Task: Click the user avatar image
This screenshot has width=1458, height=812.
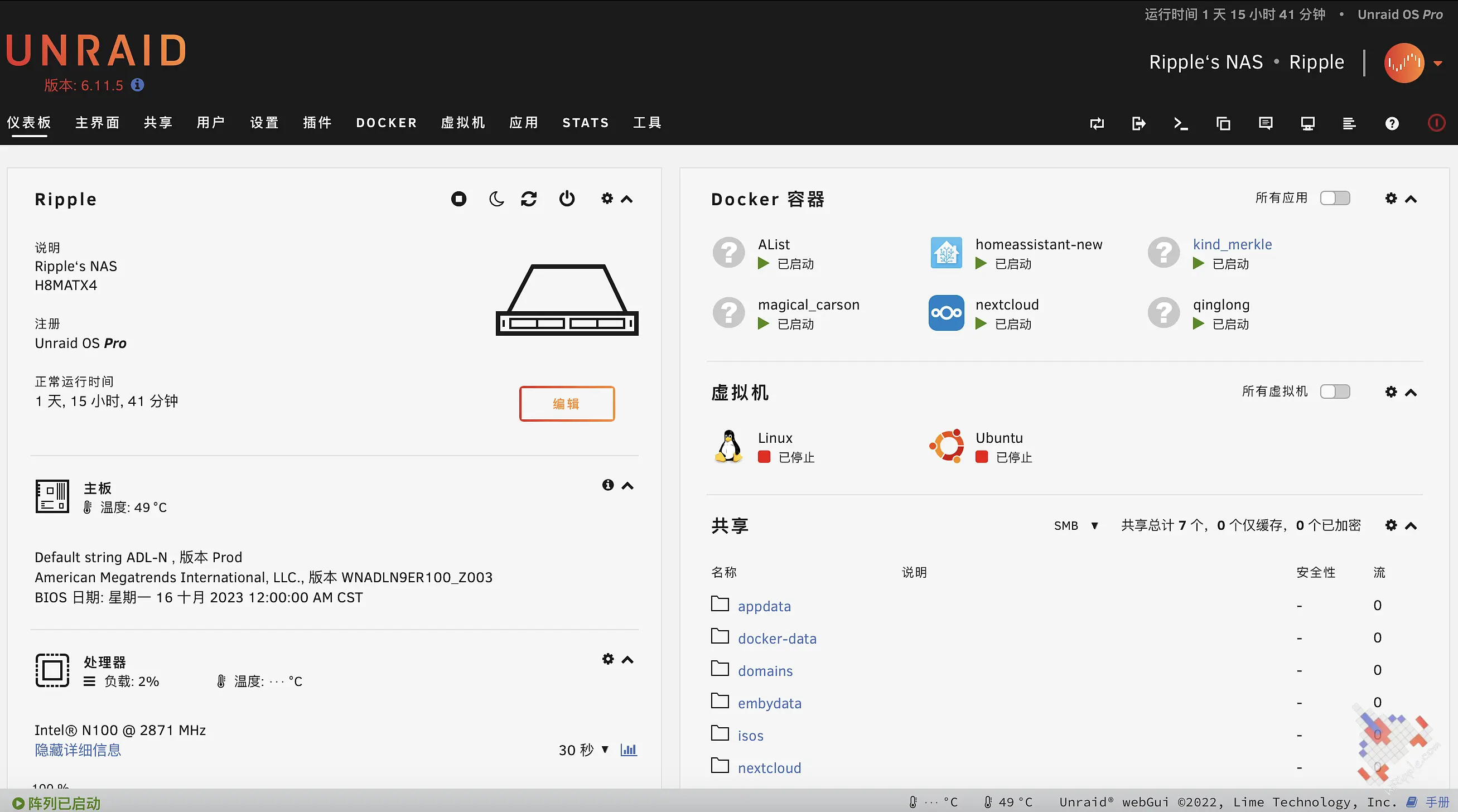Action: point(1404,63)
